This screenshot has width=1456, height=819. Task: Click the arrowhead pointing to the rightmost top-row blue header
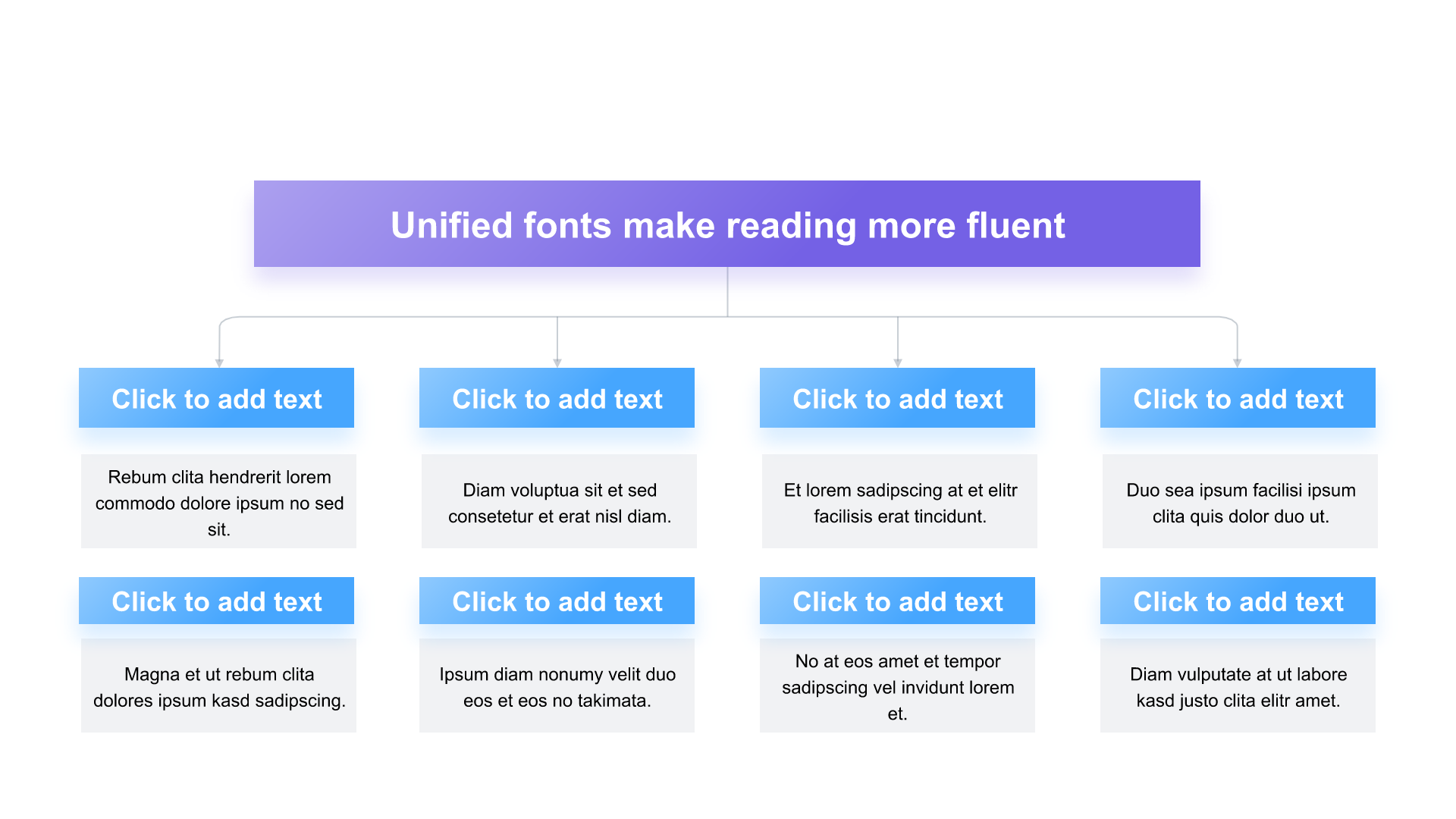[1238, 363]
